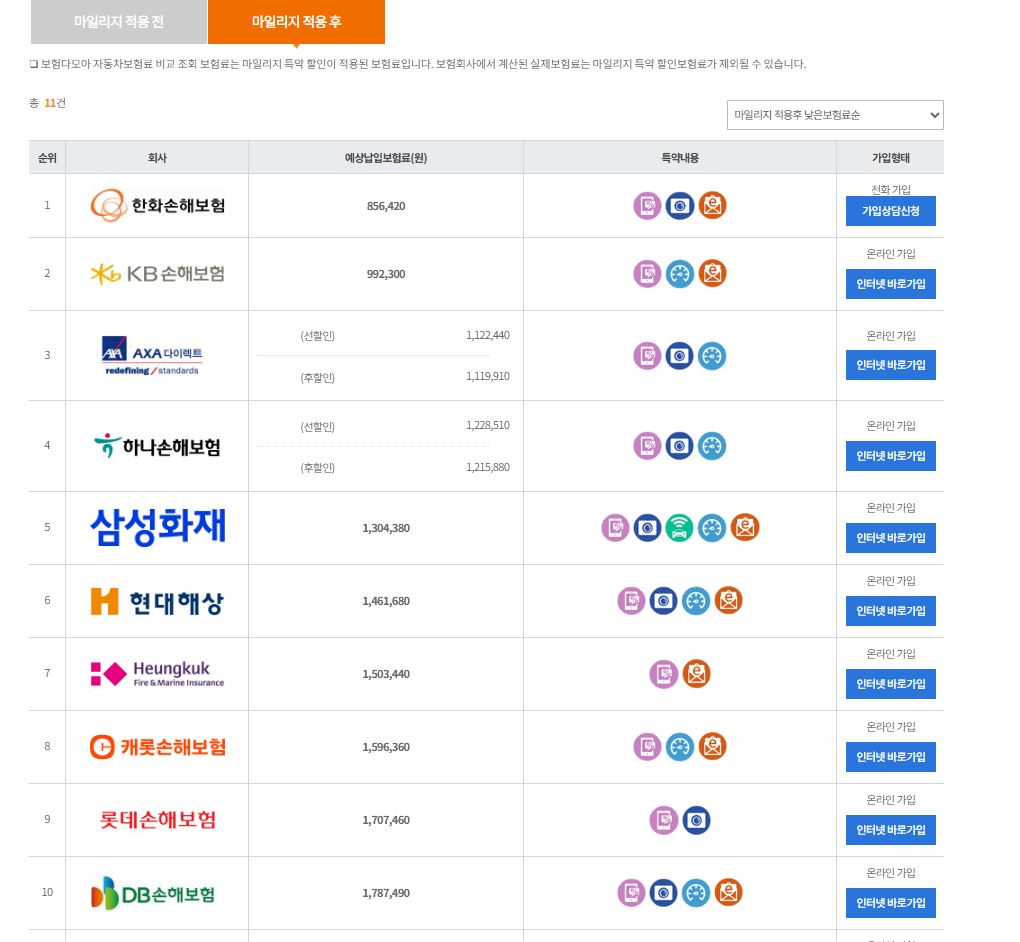Viewport: 1020px width, 942px height.
Task: Click 인터넷 바로가입 for 롯데손해보험
Action: click(891, 829)
